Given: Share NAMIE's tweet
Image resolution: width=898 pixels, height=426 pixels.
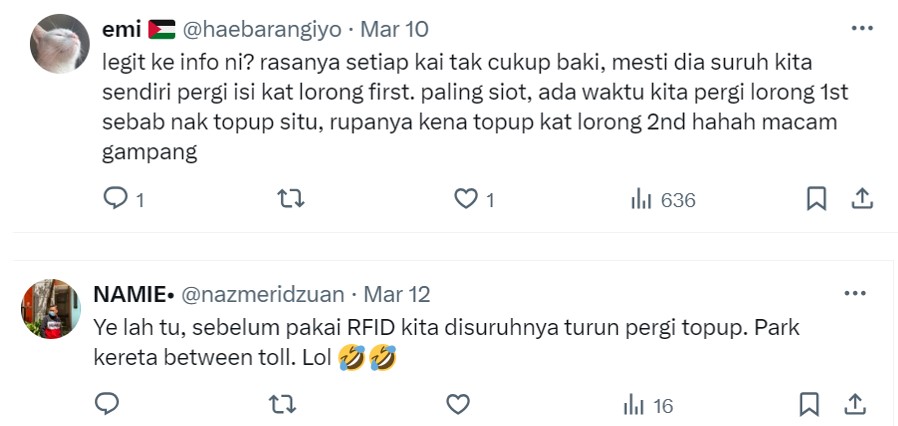Looking at the screenshot, I should tap(854, 404).
